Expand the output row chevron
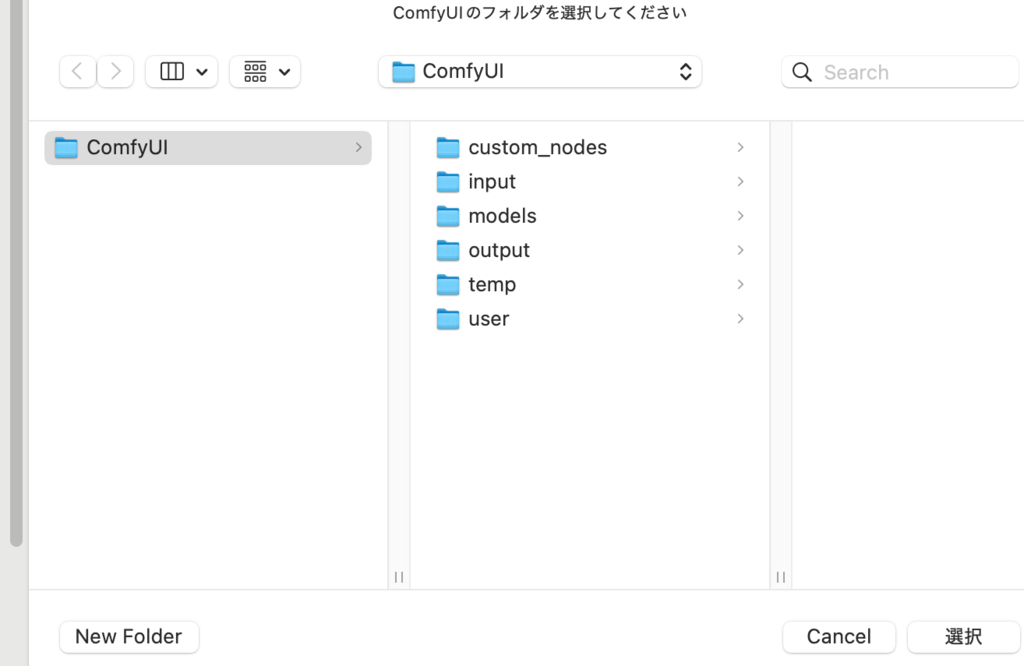Viewport: 1024px width, 666px height. point(741,250)
